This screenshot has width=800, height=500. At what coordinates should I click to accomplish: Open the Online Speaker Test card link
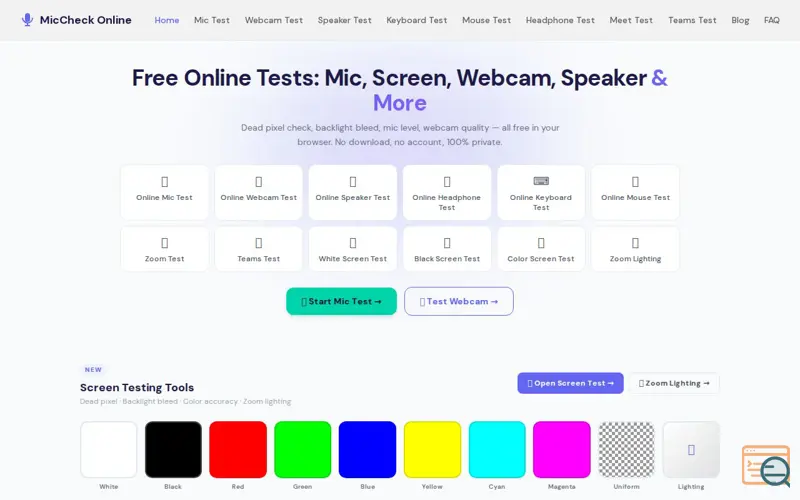(353, 192)
